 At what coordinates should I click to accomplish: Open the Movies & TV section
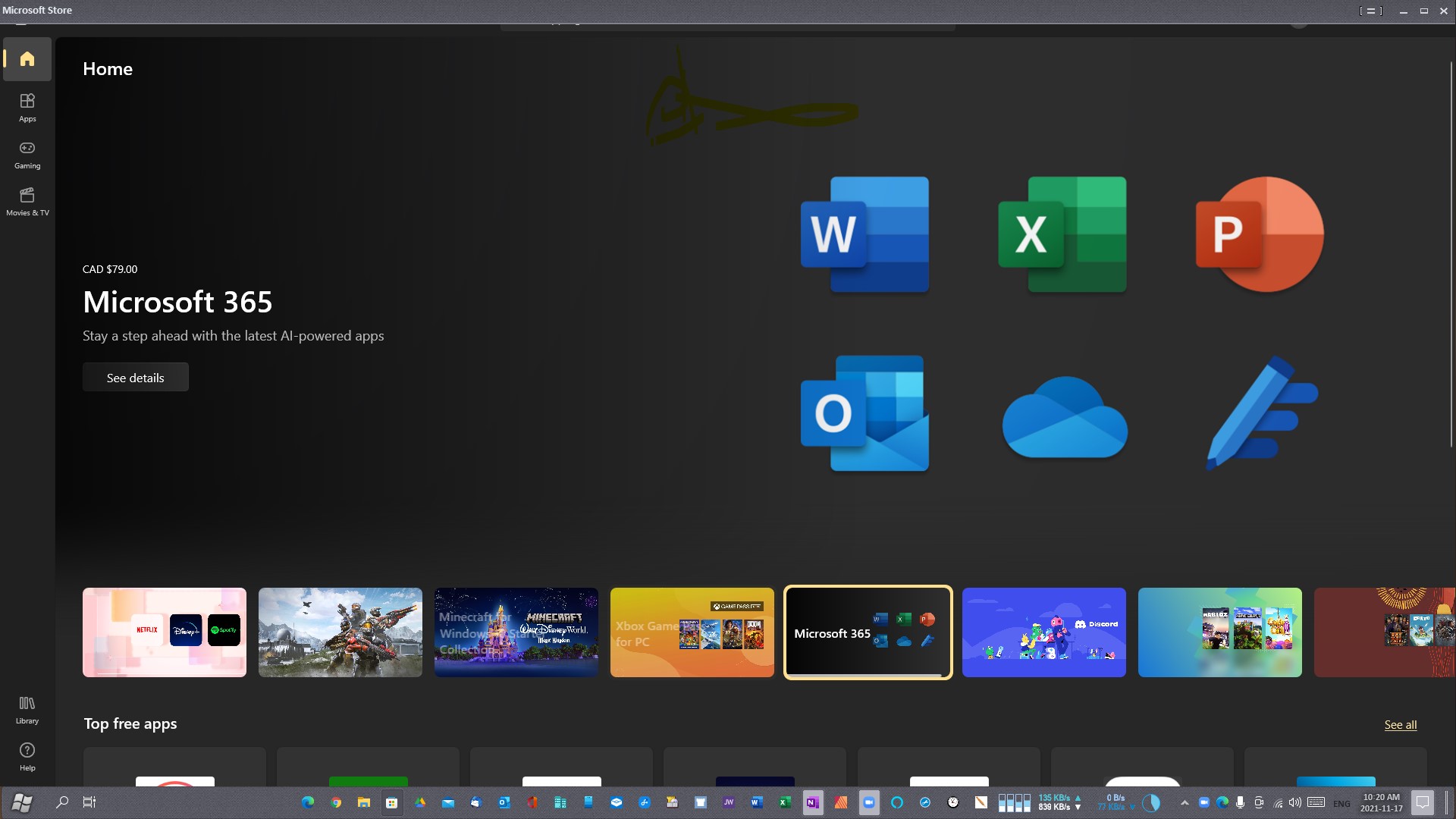(27, 202)
